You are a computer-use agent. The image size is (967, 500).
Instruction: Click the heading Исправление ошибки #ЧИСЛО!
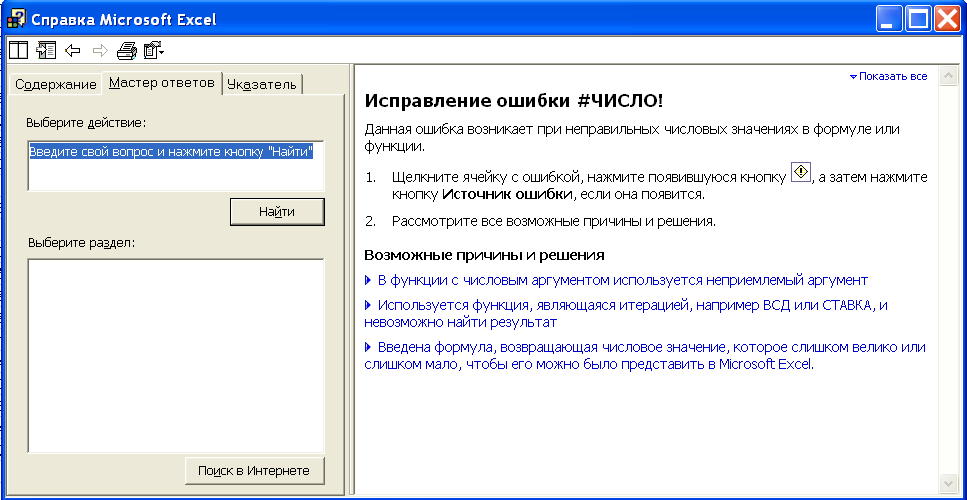(514, 102)
